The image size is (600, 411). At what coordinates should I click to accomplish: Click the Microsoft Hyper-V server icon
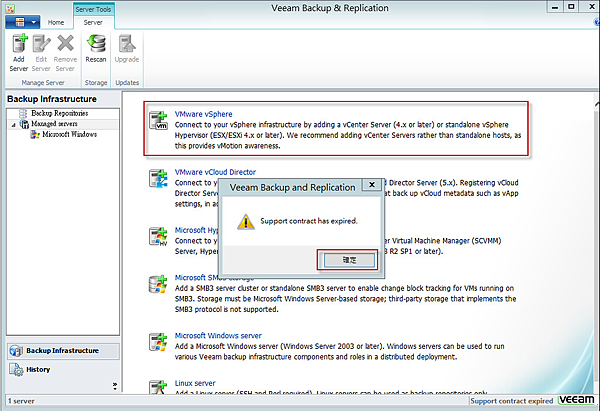pos(158,236)
